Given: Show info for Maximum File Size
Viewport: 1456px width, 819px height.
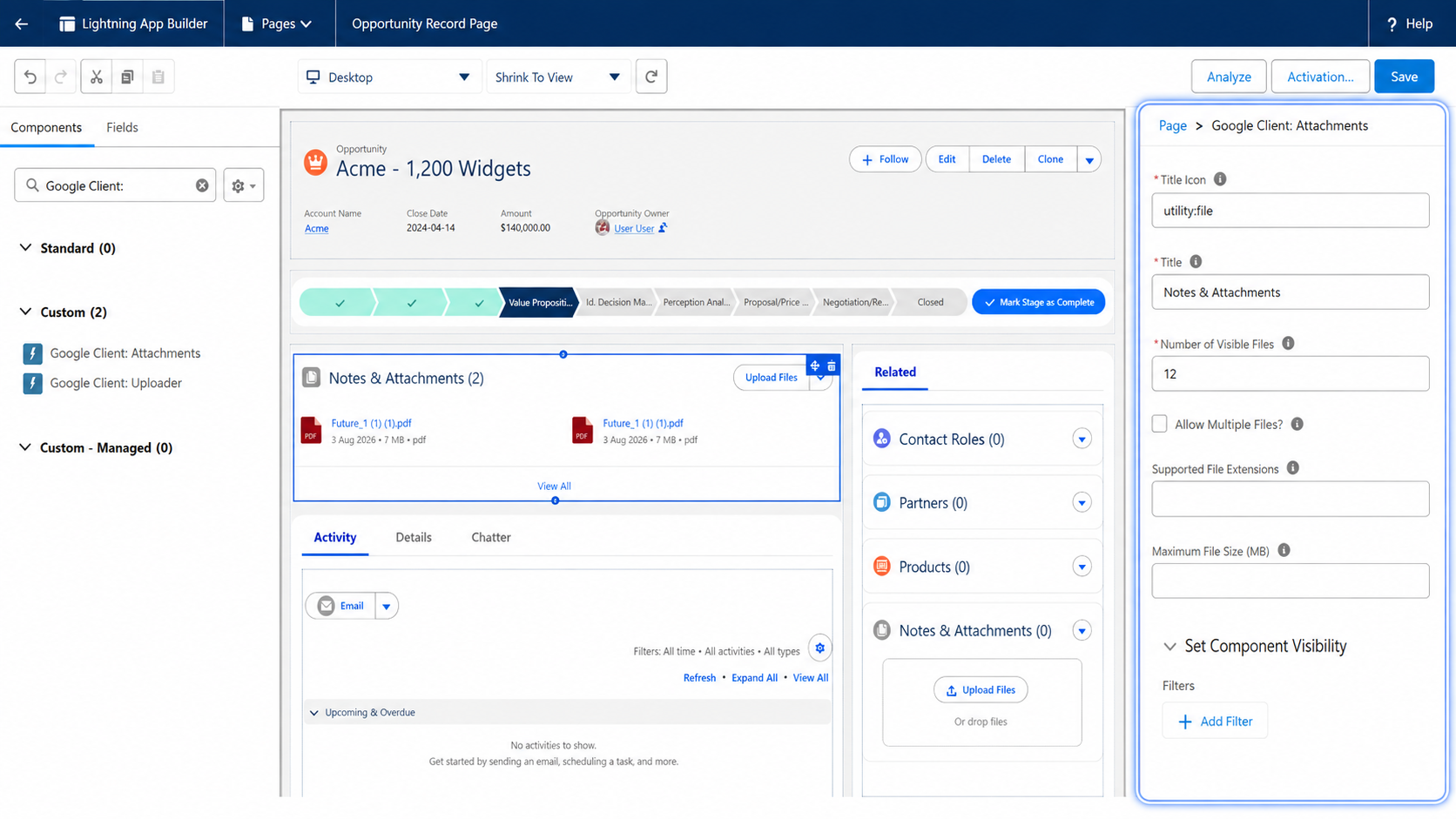Looking at the screenshot, I should click(1284, 550).
